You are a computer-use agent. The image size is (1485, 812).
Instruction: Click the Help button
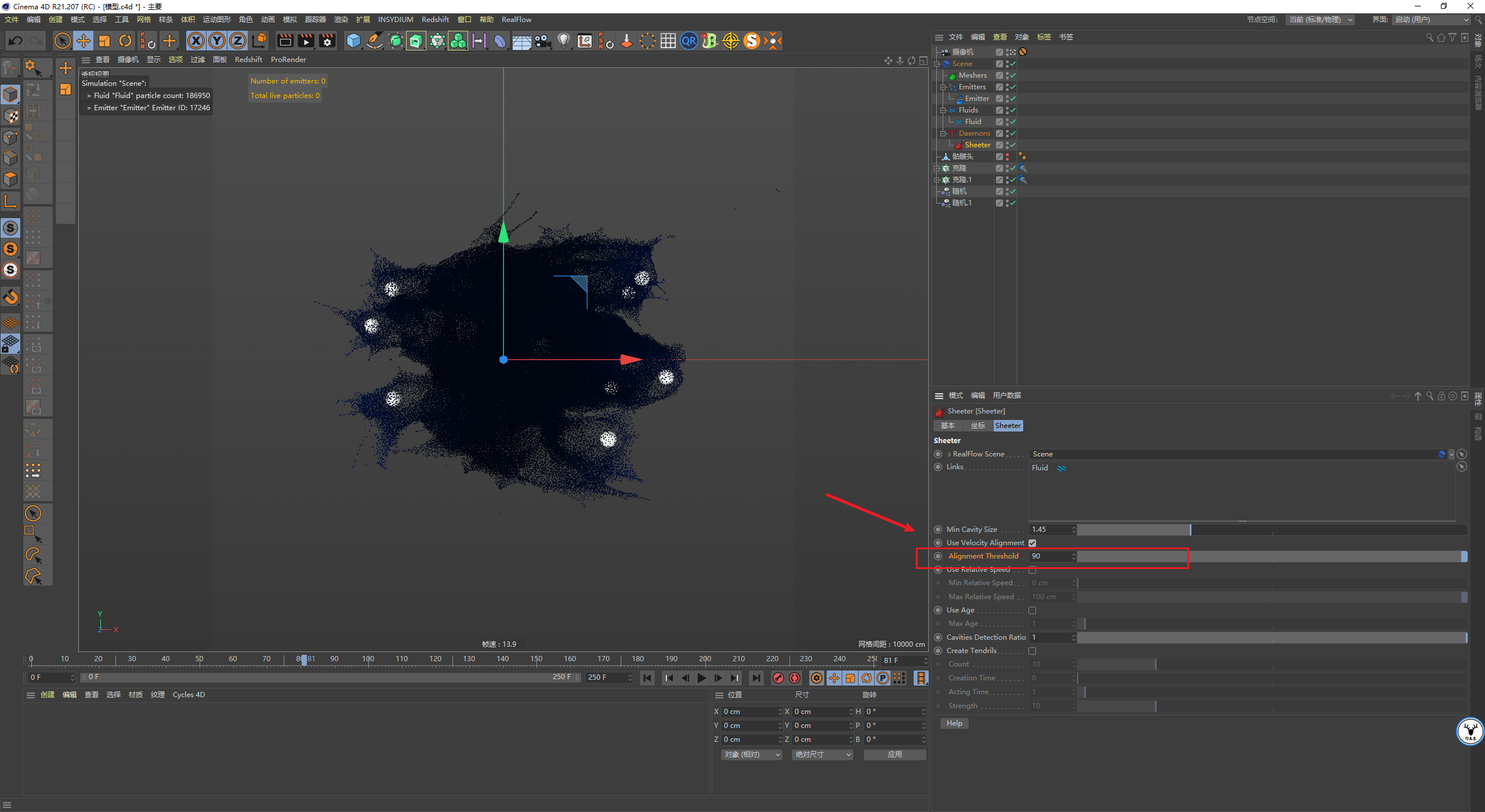[954, 723]
